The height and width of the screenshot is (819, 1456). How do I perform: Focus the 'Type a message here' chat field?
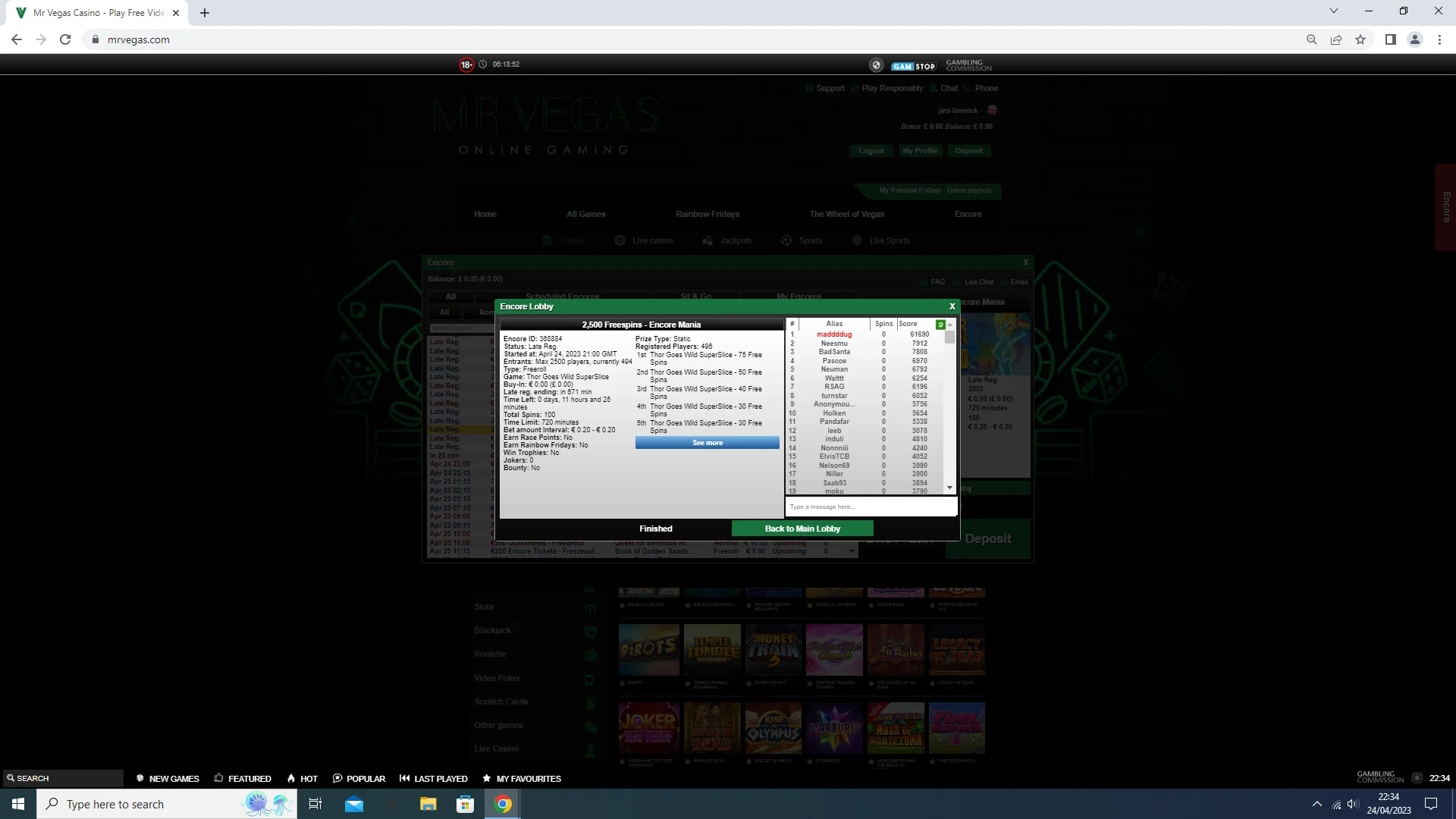(871, 507)
